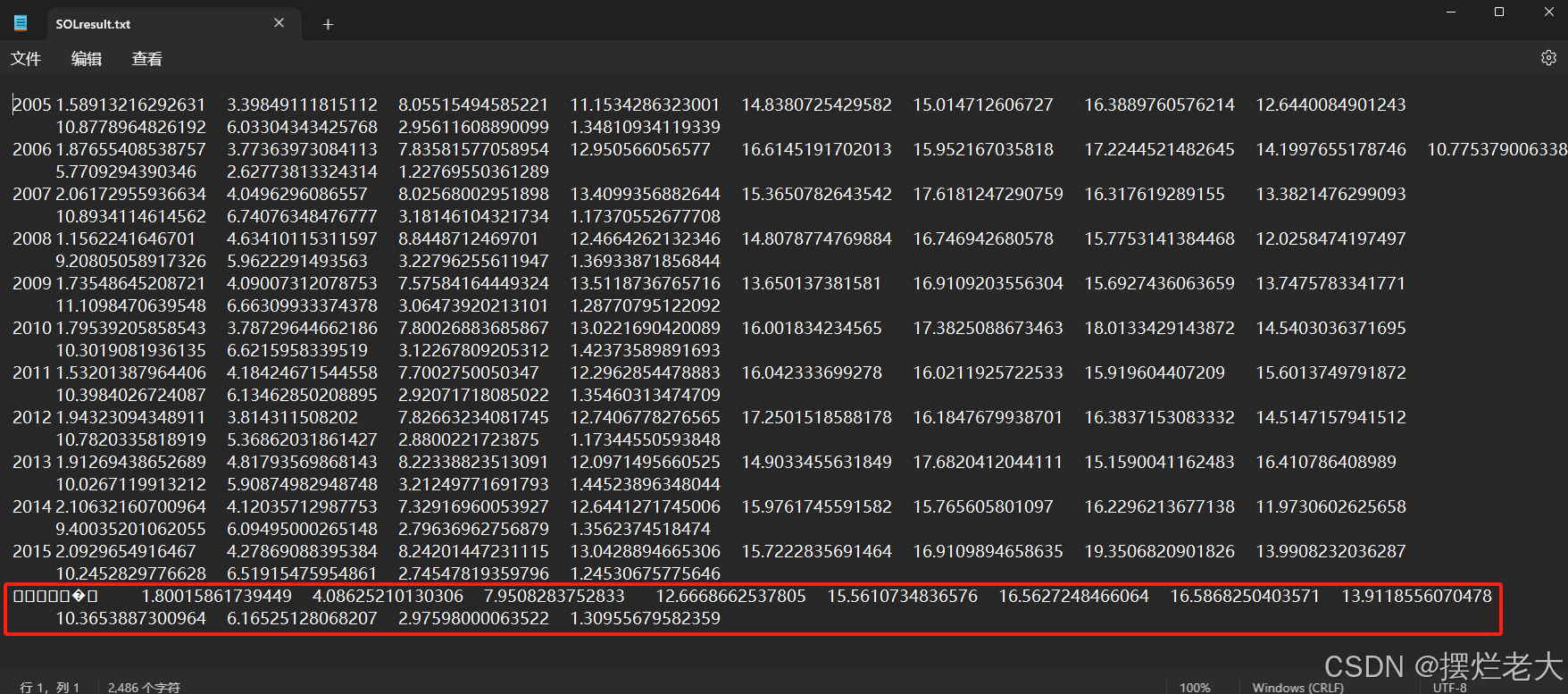
Task: Click the year 2008 text
Action: [32, 238]
